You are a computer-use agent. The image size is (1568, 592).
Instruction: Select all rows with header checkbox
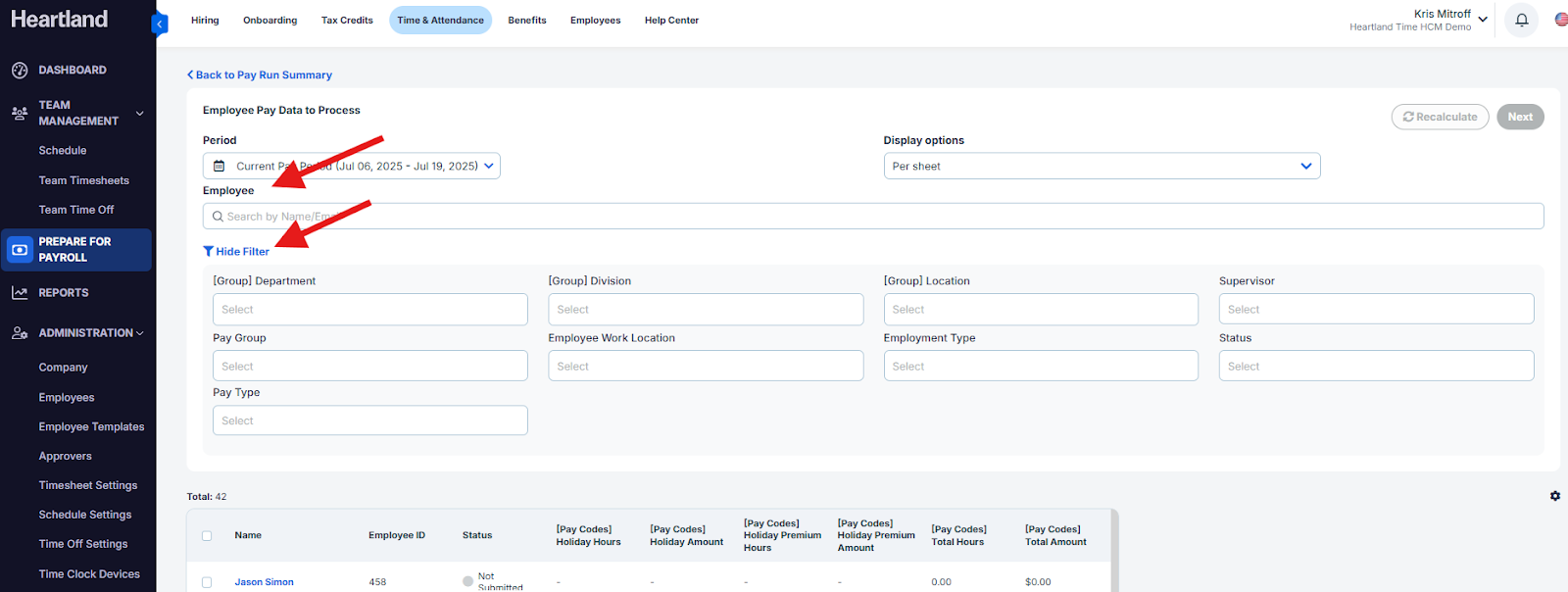tap(207, 536)
